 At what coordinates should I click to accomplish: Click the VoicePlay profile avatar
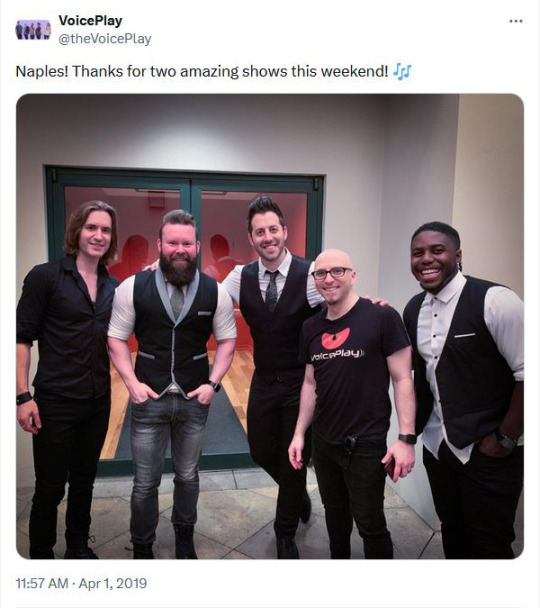pos(33,30)
